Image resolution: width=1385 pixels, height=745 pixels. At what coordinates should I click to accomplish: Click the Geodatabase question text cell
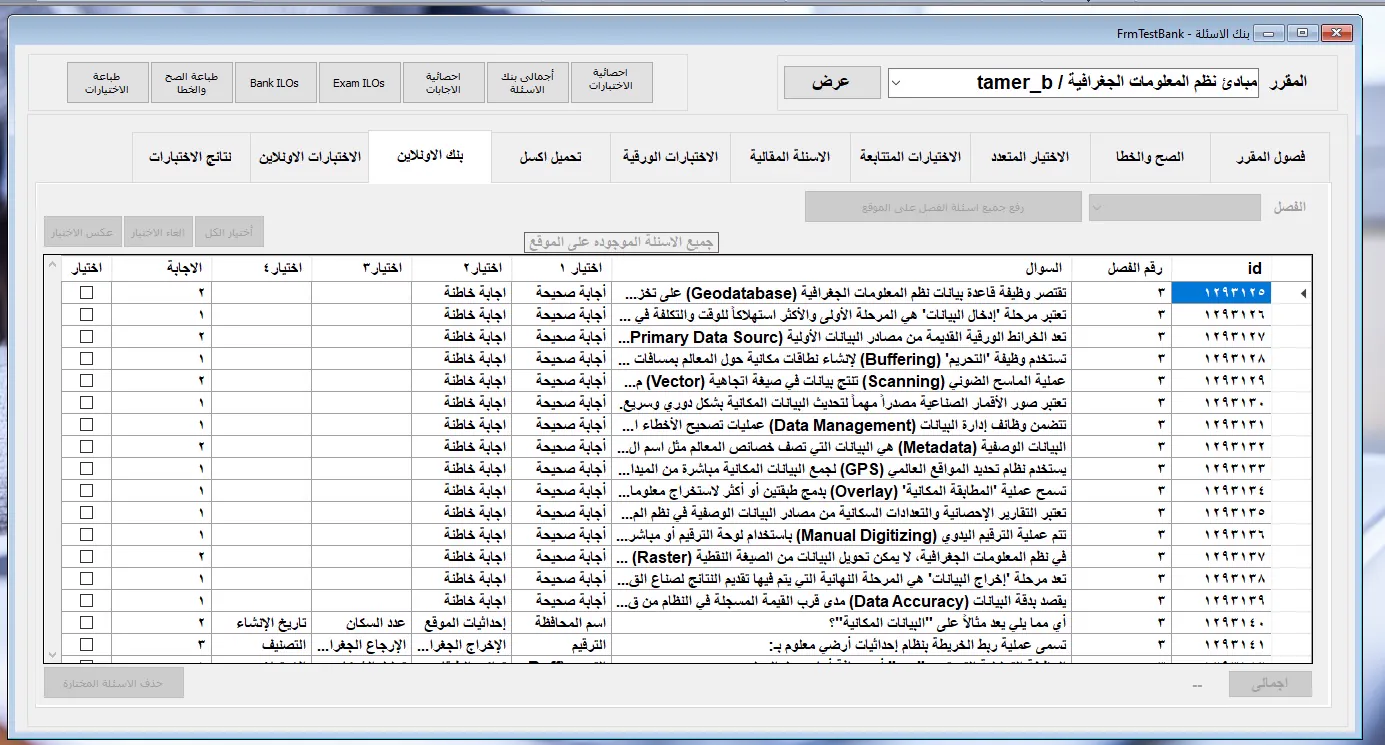(x=841, y=292)
